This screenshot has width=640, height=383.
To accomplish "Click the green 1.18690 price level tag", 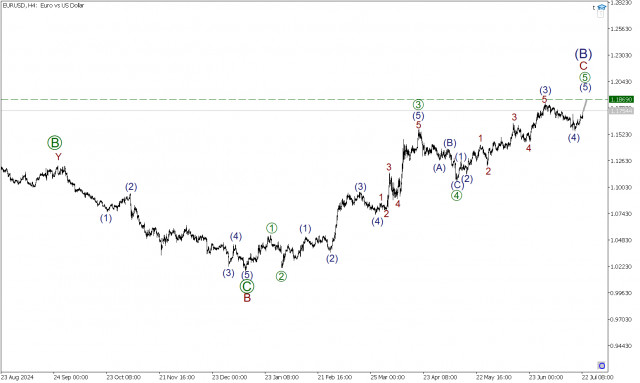I will [621, 100].
